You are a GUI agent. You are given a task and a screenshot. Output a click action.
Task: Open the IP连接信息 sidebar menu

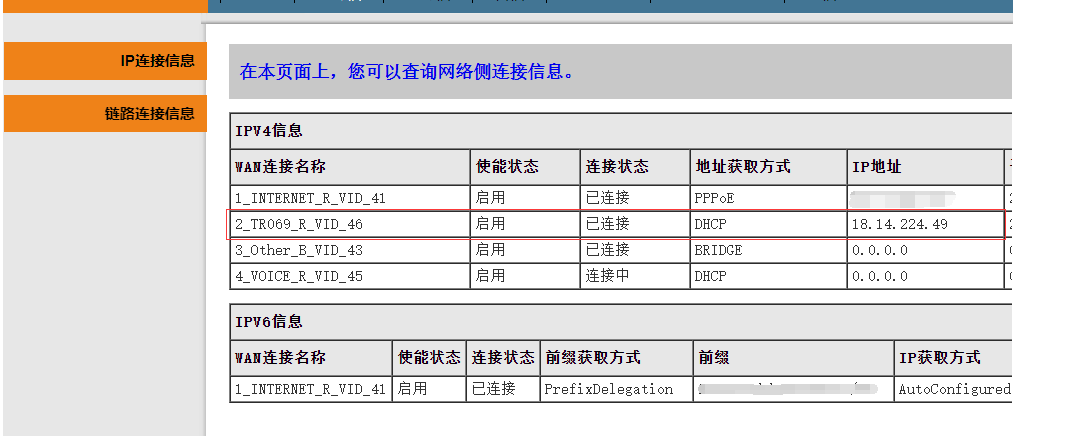105,61
